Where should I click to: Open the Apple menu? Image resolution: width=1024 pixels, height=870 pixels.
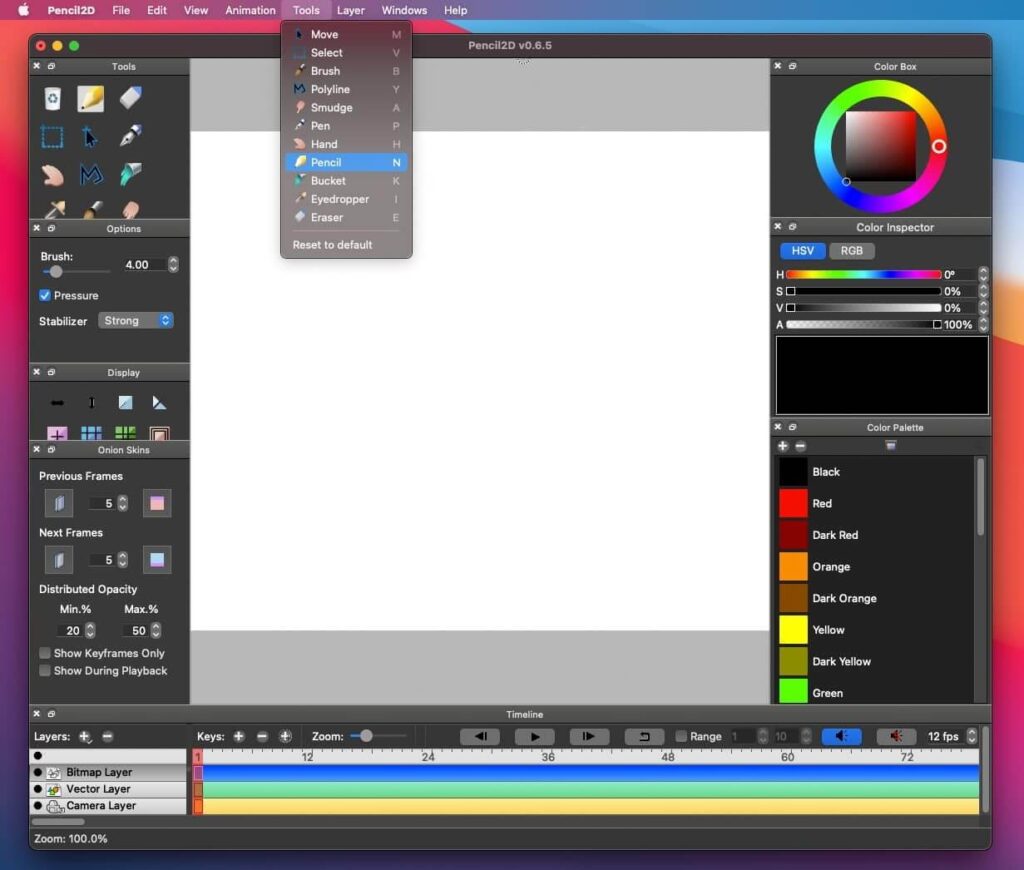[24, 10]
